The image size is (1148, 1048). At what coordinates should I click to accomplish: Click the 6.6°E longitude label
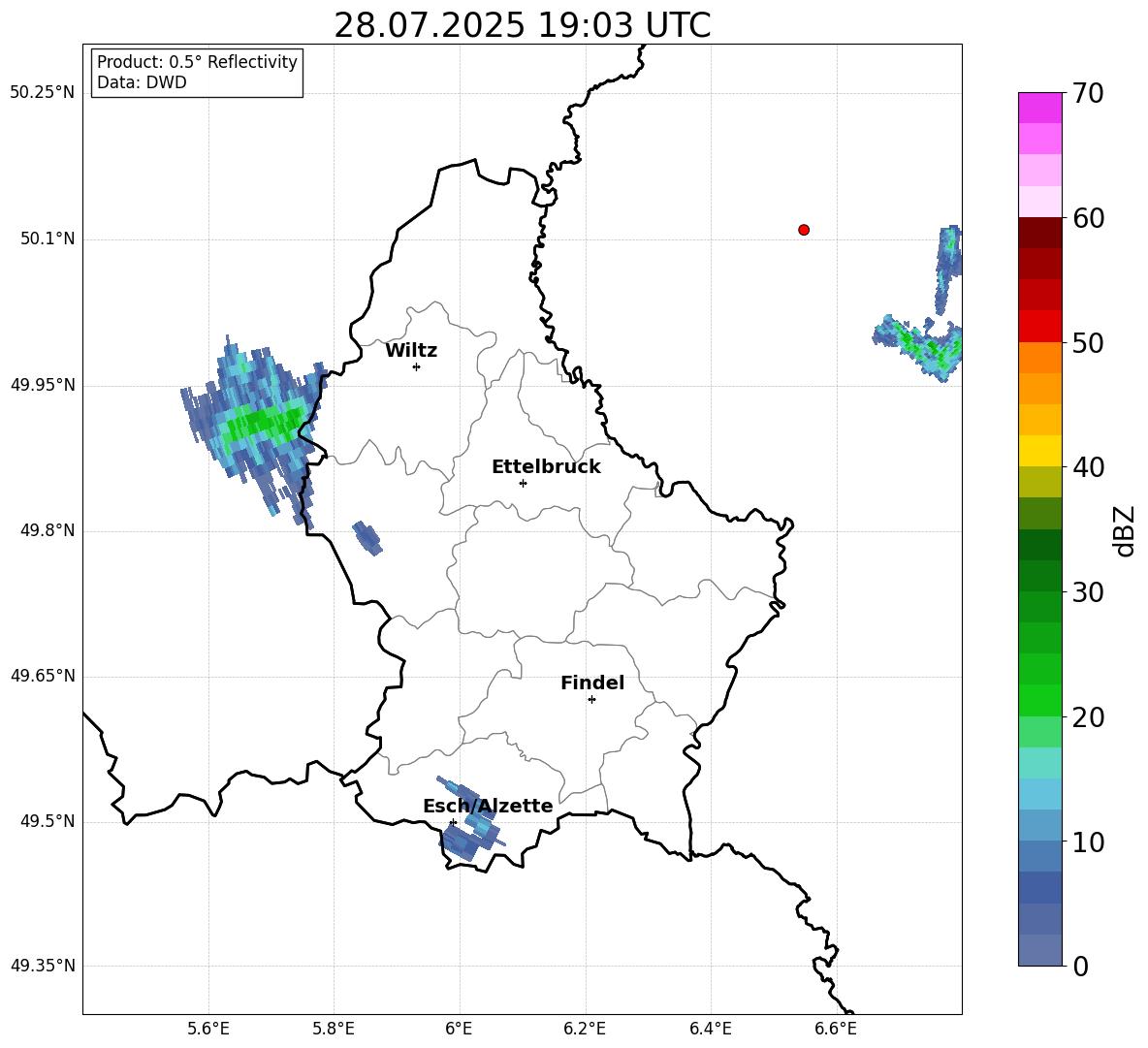pos(836,1029)
